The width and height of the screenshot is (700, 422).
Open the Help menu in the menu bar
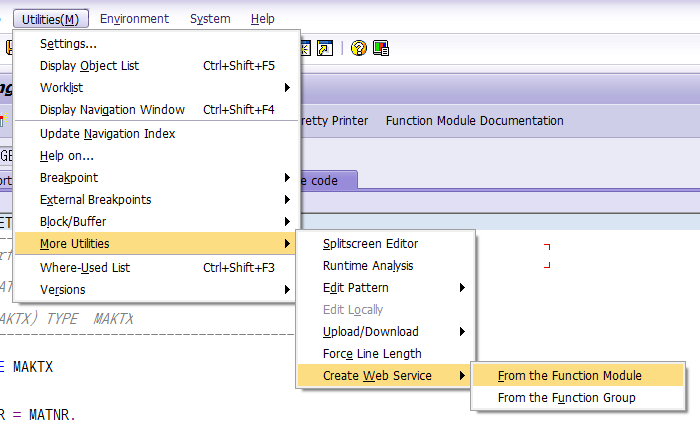[x=262, y=19]
